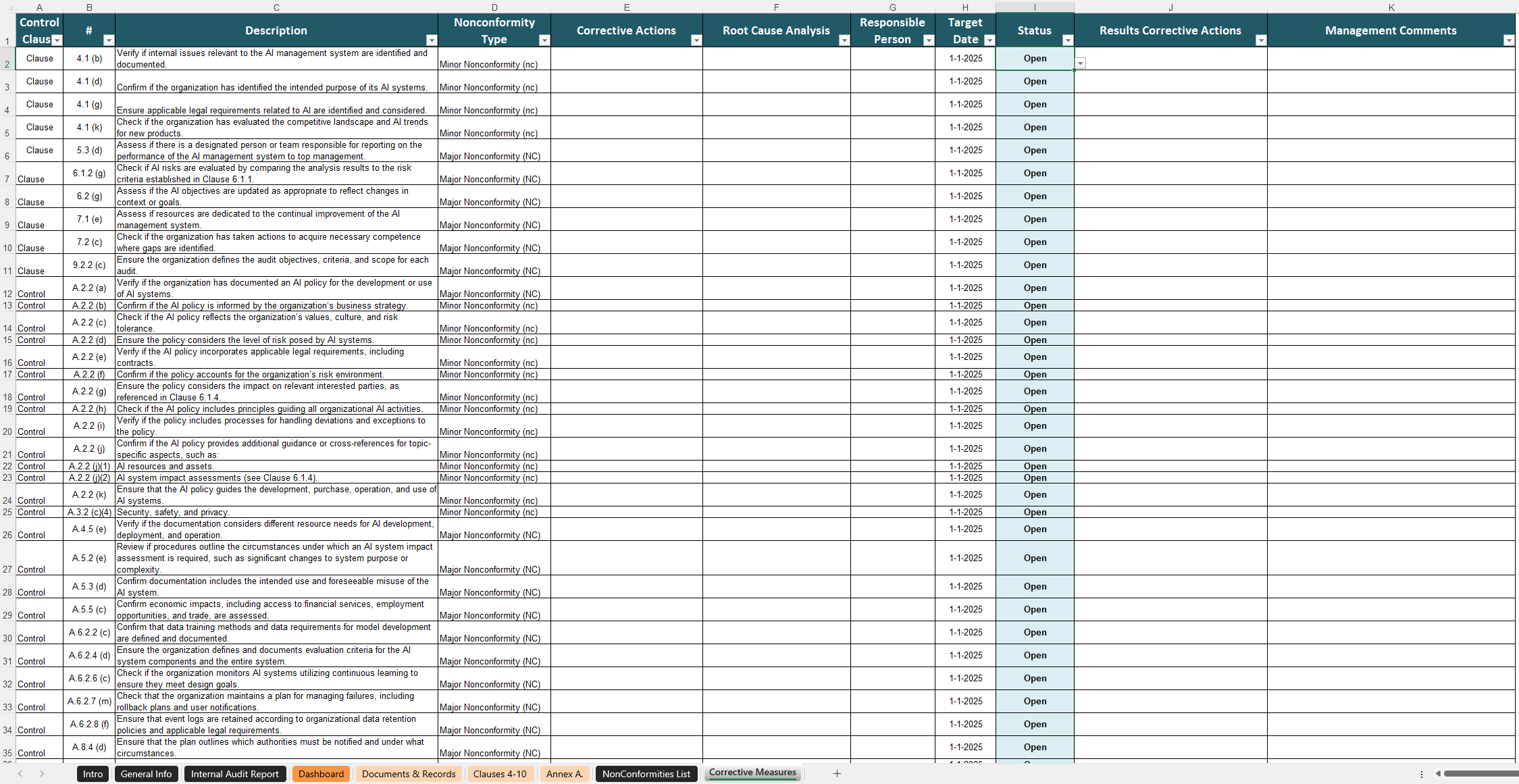Image resolution: width=1519 pixels, height=784 pixels.
Task: Switch to the Dashboard sheet tab
Action: point(321,774)
